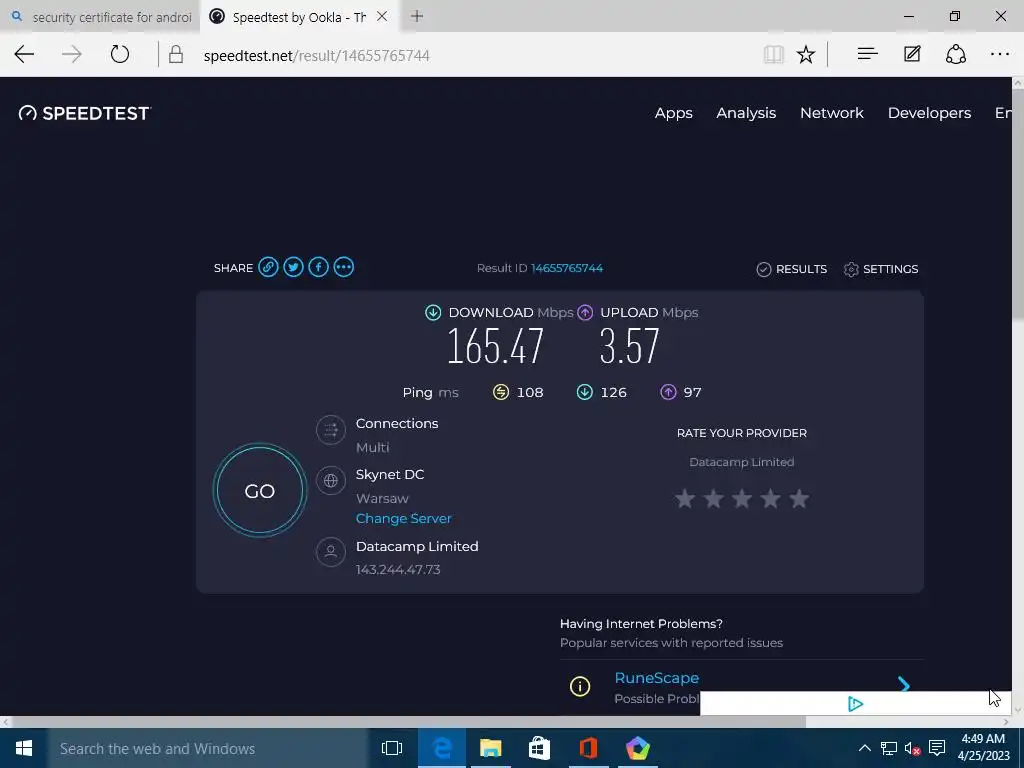Viewport: 1024px width, 768px height.
Task: Open Office app on taskbar
Action: 588,748
